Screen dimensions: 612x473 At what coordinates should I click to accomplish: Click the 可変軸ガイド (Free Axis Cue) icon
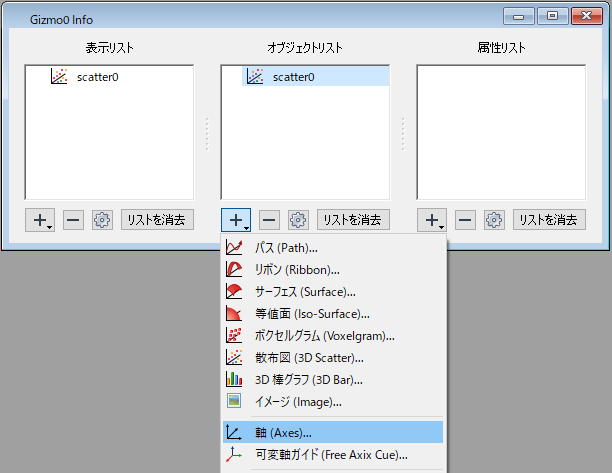point(234,455)
